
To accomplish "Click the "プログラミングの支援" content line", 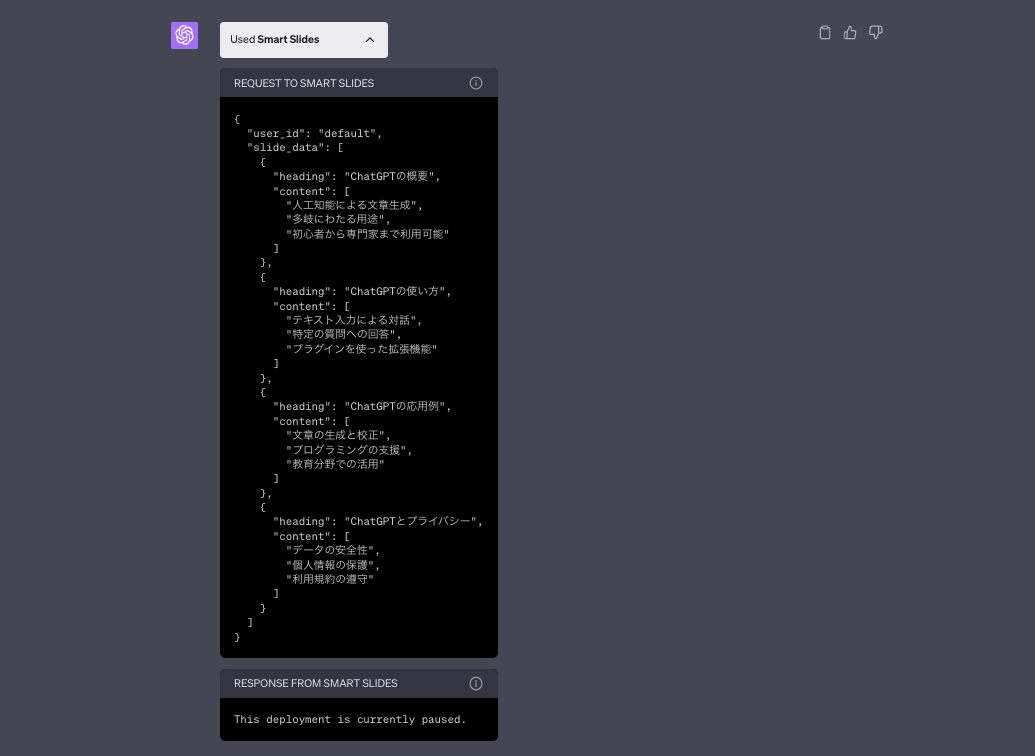I will click(349, 450).
